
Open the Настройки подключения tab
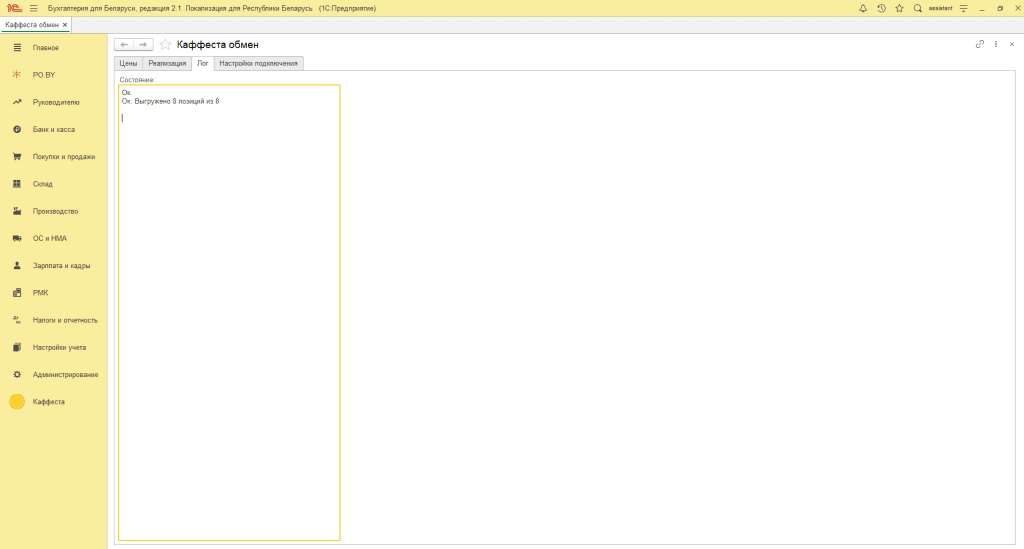coord(259,63)
